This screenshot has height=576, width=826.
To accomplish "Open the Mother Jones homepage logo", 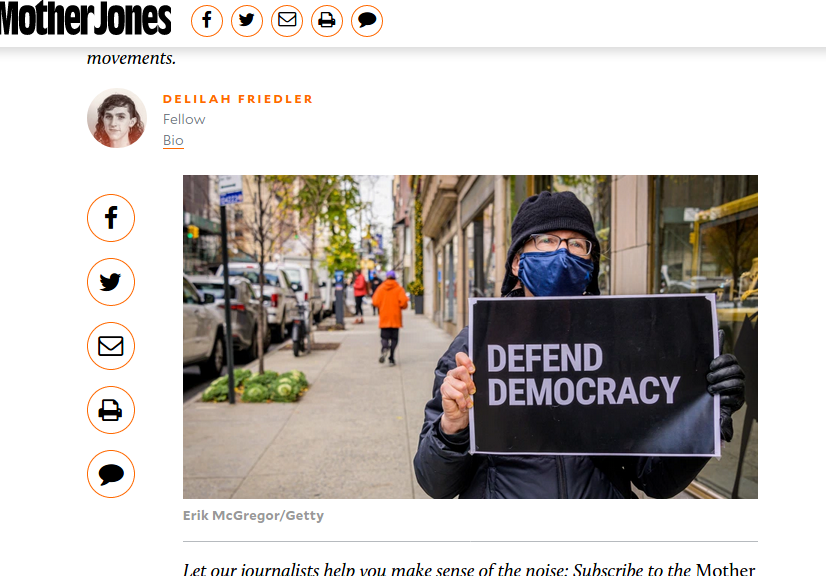I will tap(85, 18).
